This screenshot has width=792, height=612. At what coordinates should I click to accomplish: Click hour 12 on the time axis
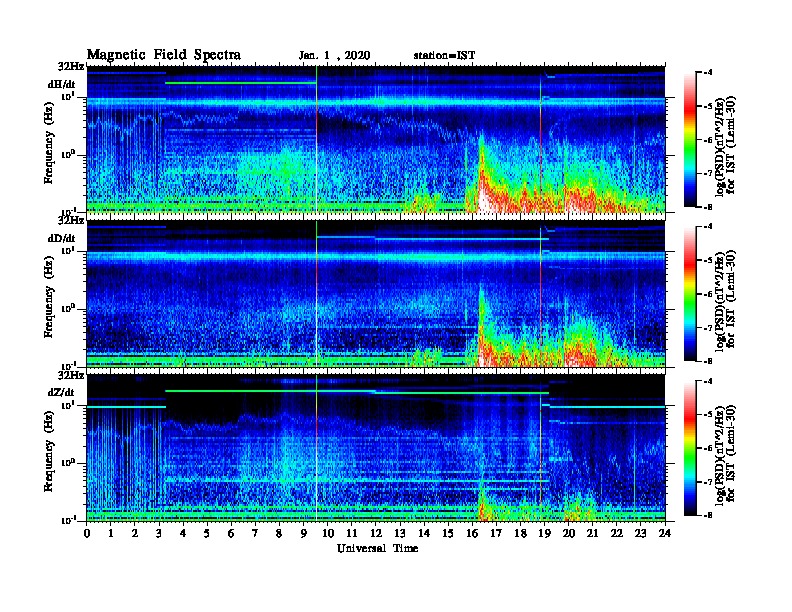(x=376, y=533)
